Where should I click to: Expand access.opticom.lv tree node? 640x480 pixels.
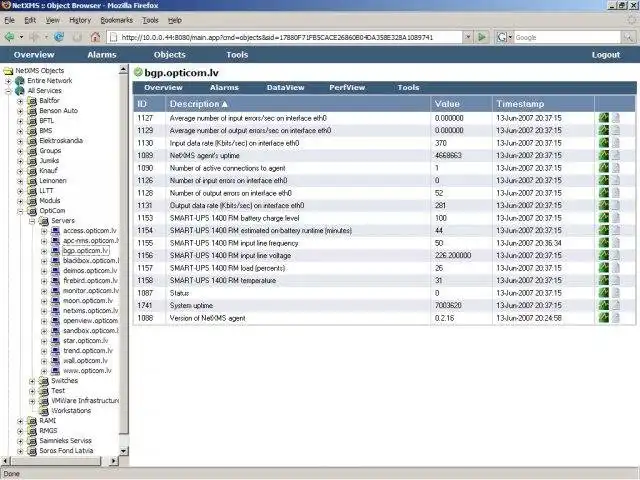(44, 231)
